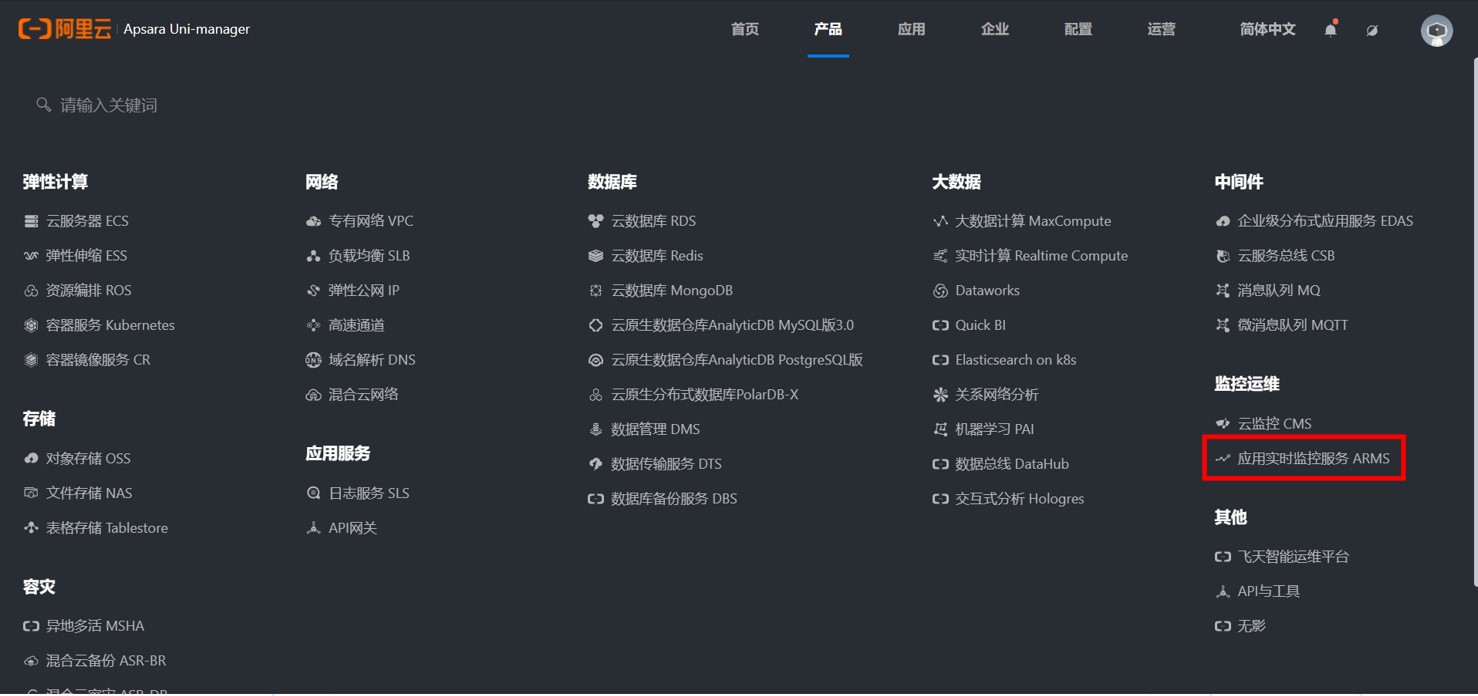The height and width of the screenshot is (696, 1478).
Task: Open the 配置 tab
Action: click(x=1078, y=29)
